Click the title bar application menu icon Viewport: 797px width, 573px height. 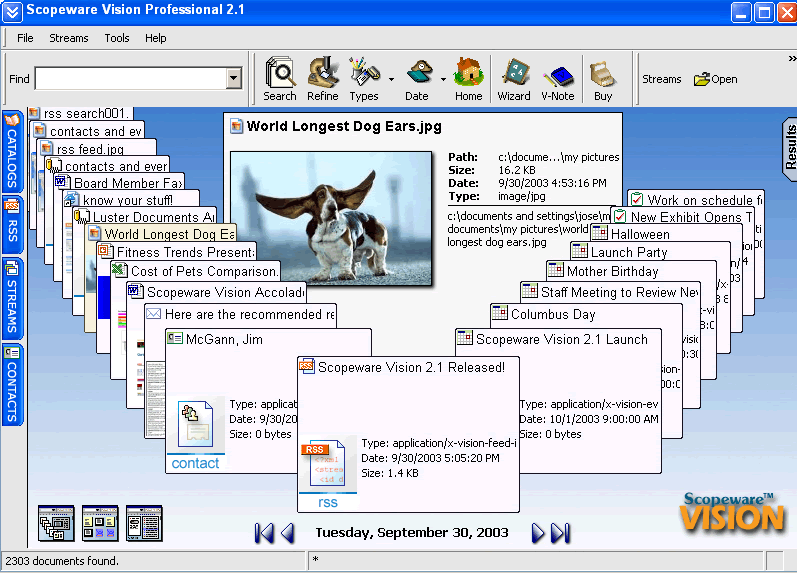point(12,12)
